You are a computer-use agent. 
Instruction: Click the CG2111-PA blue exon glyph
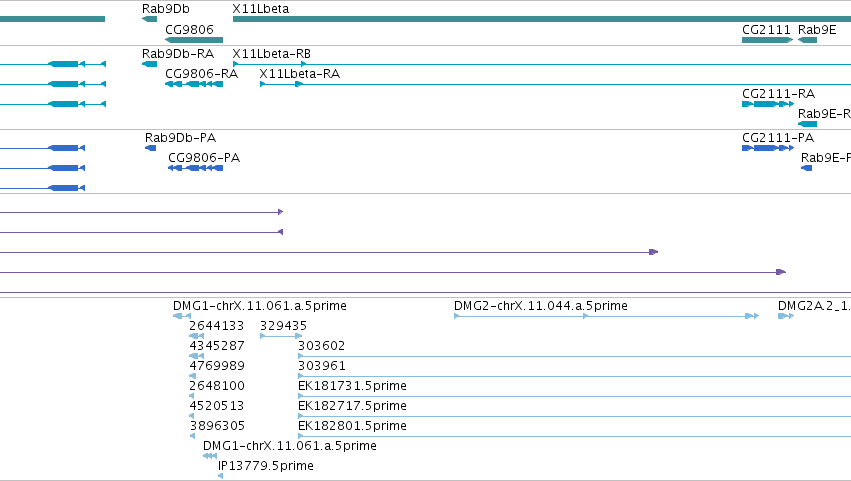(767, 148)
